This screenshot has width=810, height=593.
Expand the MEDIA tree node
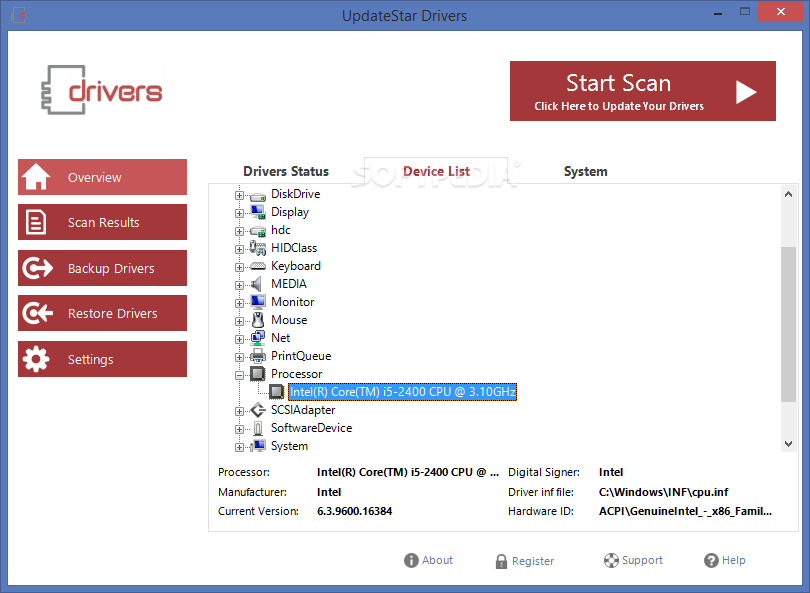coord(239,286)
